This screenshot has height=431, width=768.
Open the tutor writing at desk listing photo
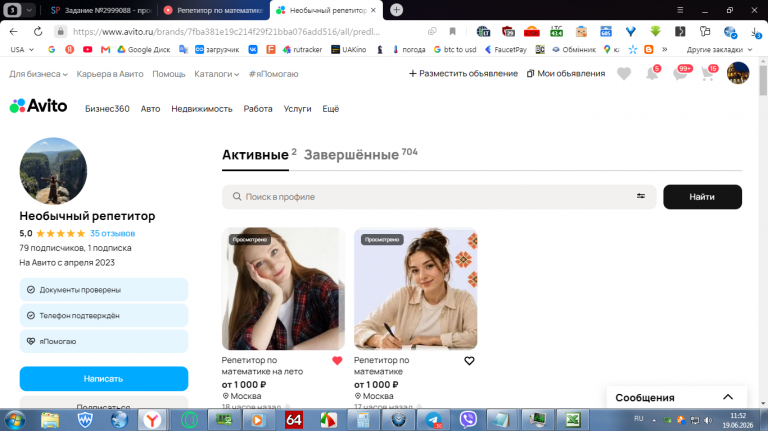pos(415,288)
